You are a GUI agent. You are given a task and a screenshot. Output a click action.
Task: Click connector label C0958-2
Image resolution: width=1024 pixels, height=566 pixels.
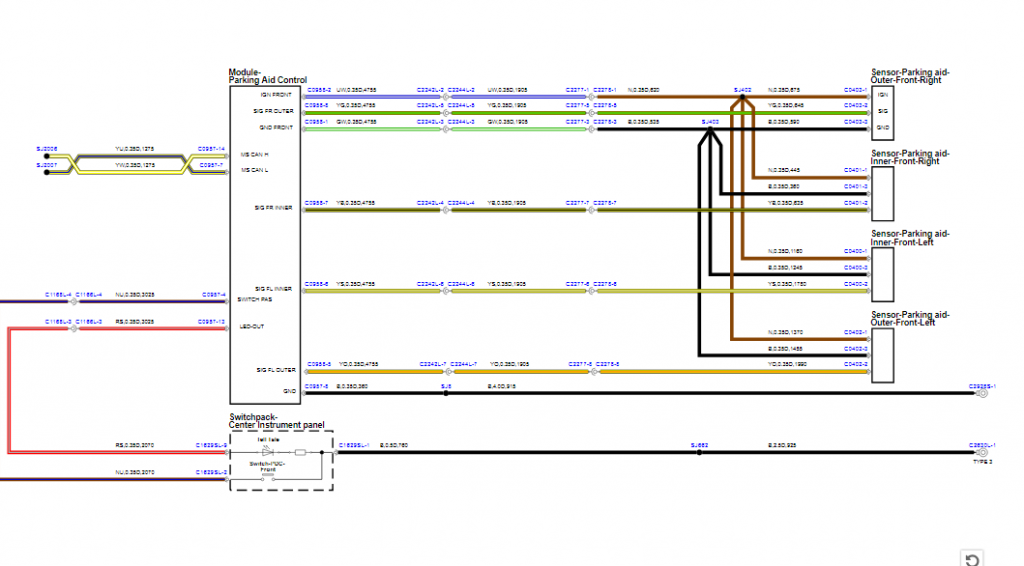(319, 90)
